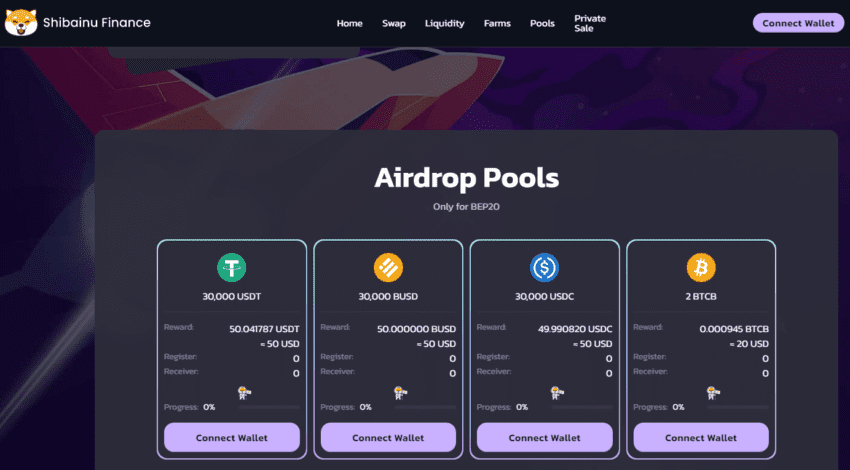850x470 pixels.
Task: Click the Shiba Inu dog logo
Action: click(21, 23)
